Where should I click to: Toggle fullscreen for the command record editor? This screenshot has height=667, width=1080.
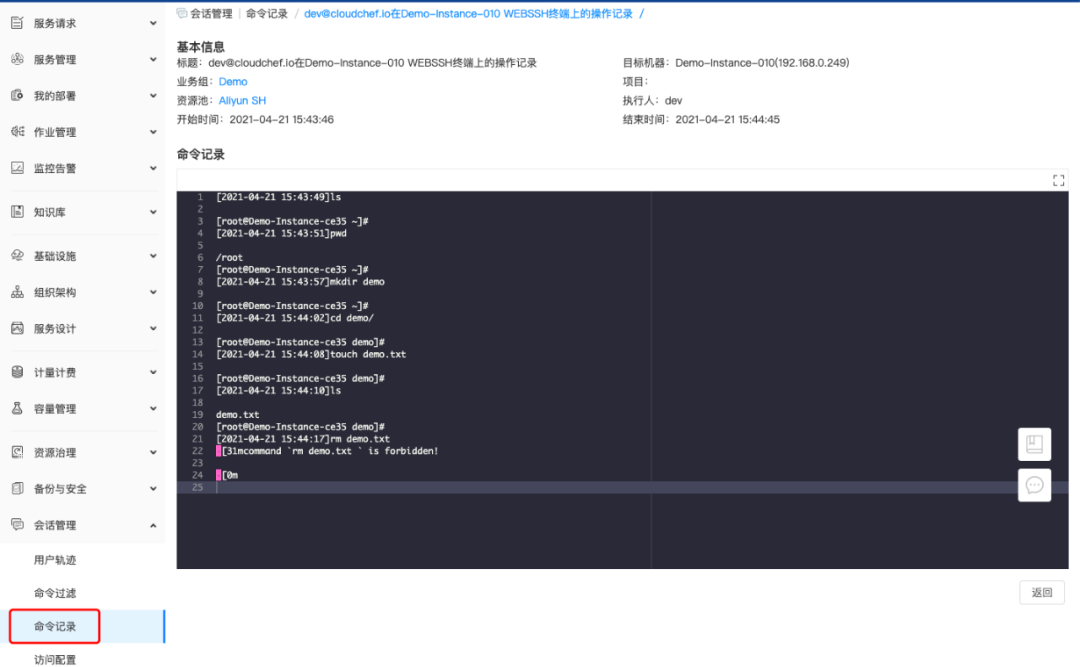click(x=1059, y=181)
